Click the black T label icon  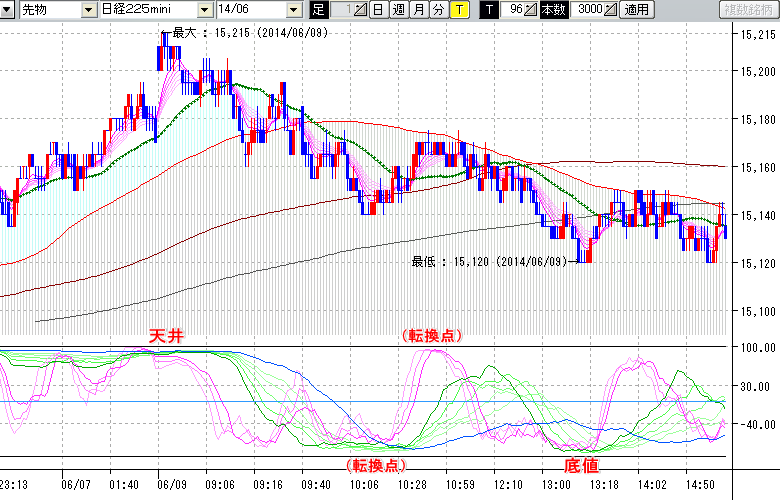click(488, 10)
